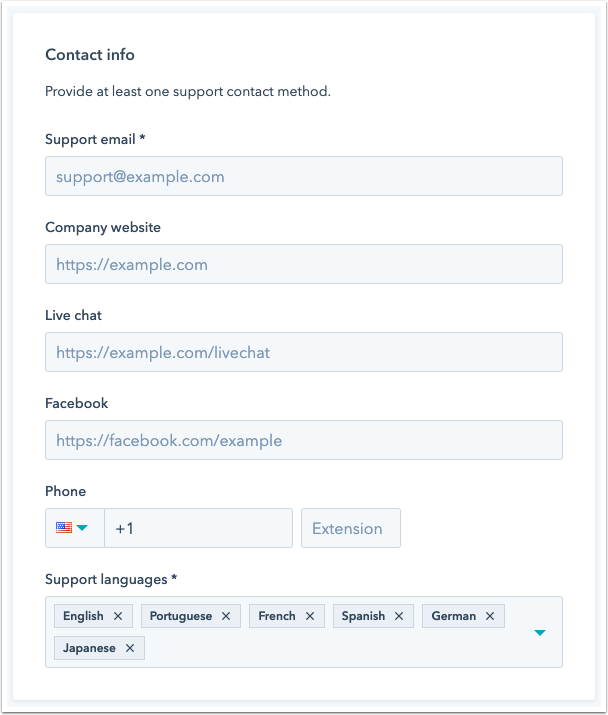Screen dimensions: 608x715
Task: Expand the Support languages dropdown
Action: point(540,632)
